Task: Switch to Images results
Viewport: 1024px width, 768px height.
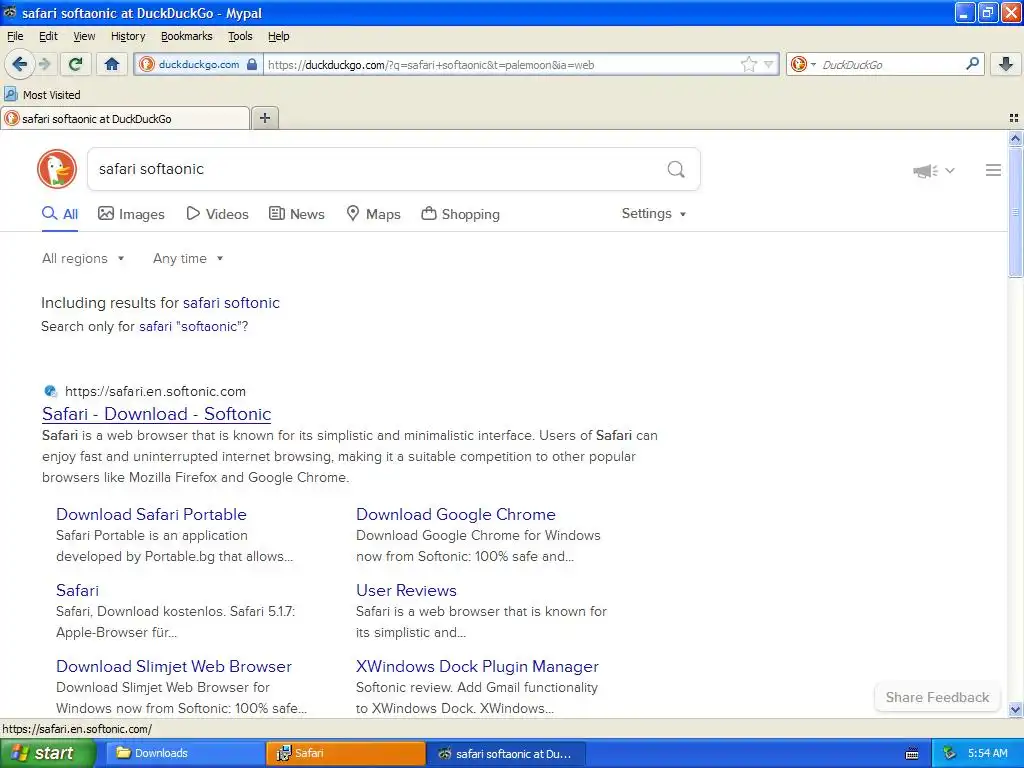Action: tap(131, 214)
